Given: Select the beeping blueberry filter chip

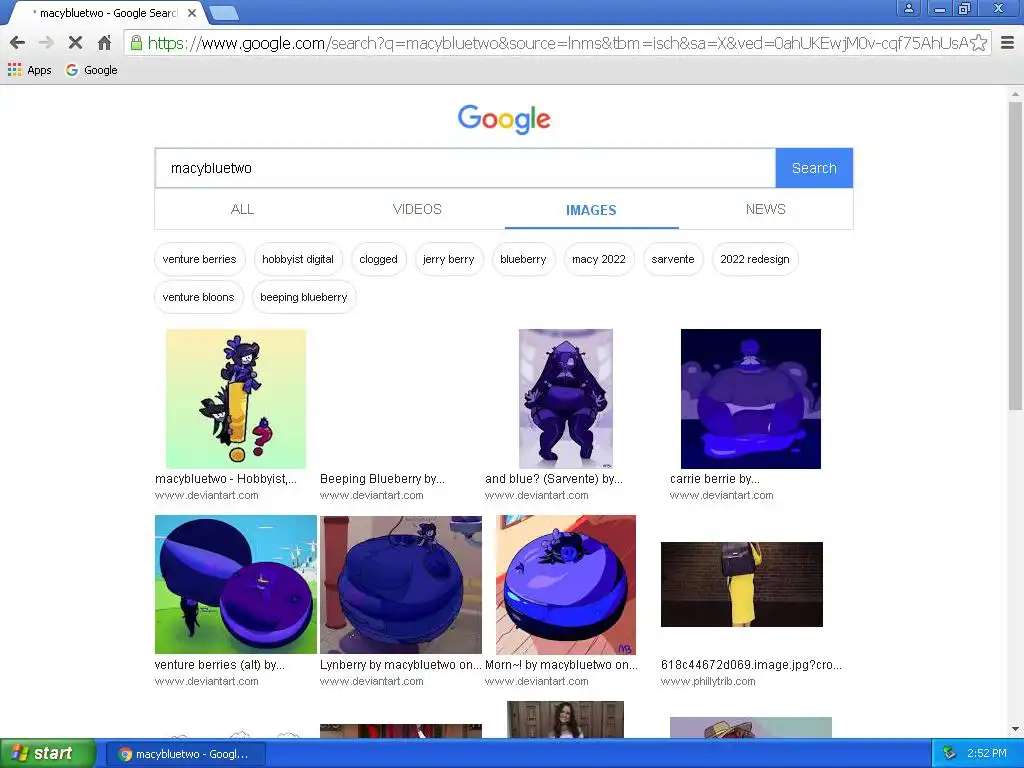Looking at the screenshot, I should (x=304, y=297).
